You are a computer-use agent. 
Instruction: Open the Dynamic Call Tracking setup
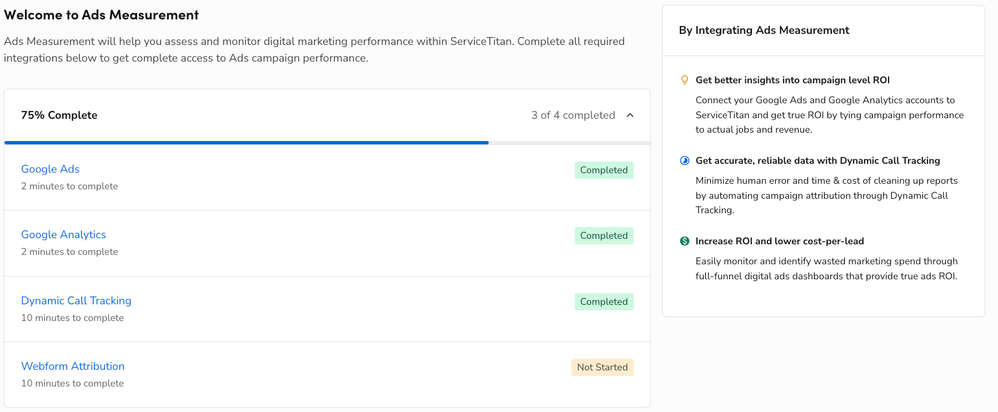76,301
